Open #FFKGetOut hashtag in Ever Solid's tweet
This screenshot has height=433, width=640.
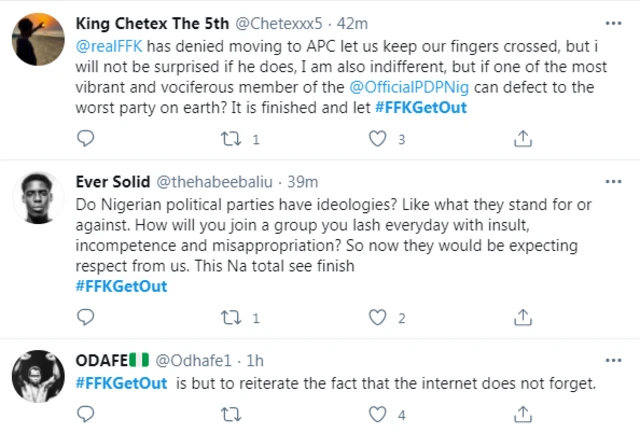(121, 286)
